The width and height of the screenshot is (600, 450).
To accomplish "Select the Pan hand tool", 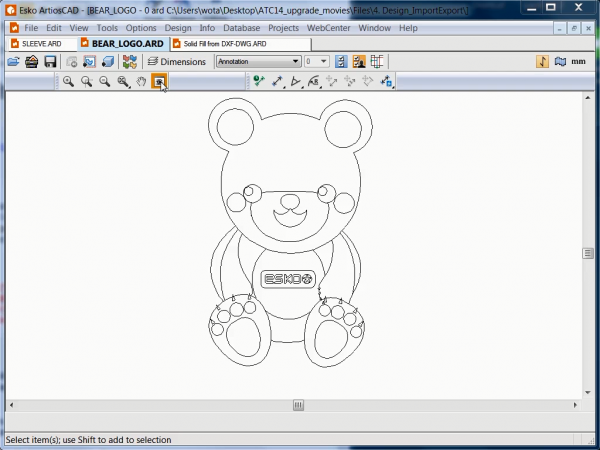I will pos(141,81).
